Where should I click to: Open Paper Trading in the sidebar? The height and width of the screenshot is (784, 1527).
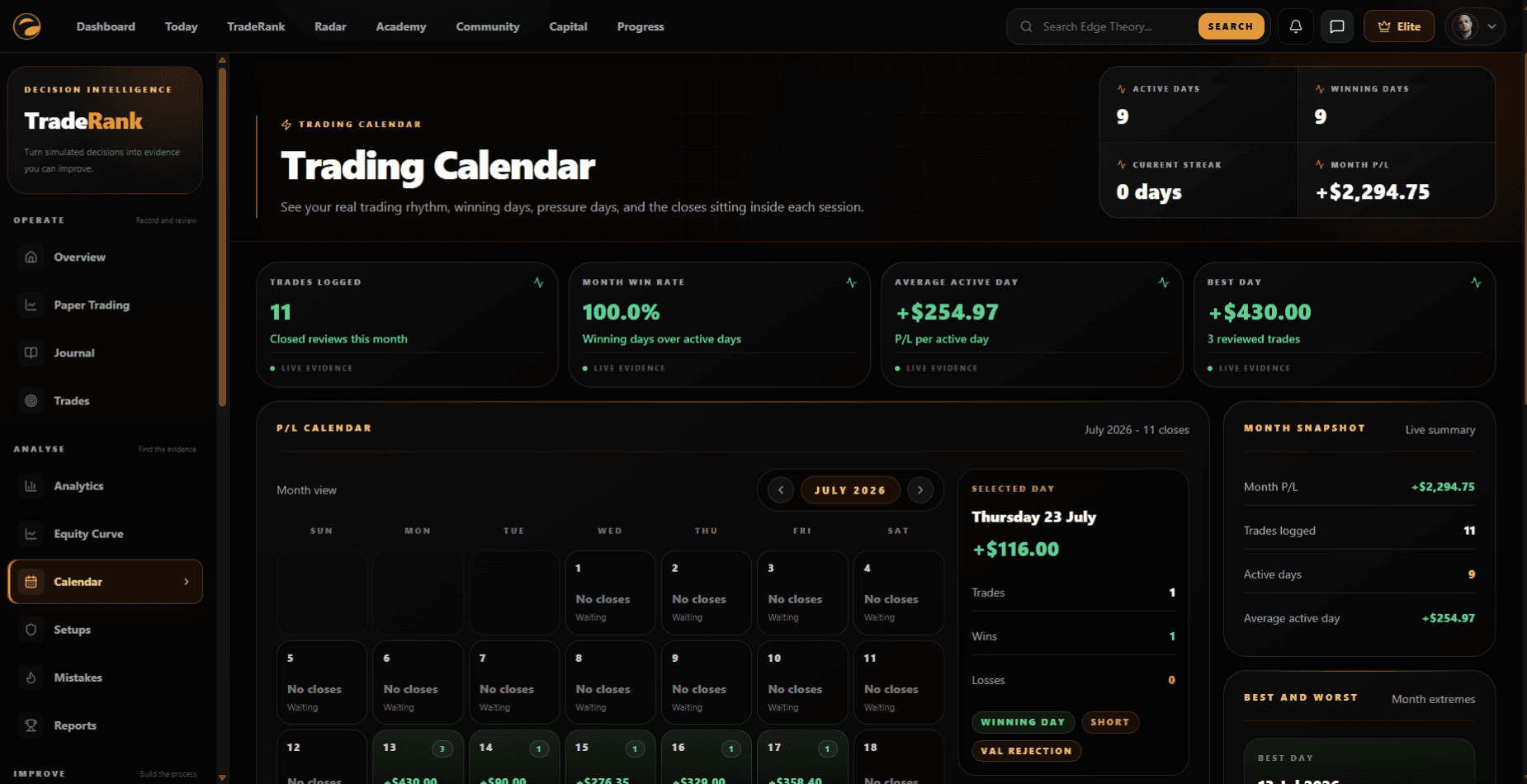(105, 305)
